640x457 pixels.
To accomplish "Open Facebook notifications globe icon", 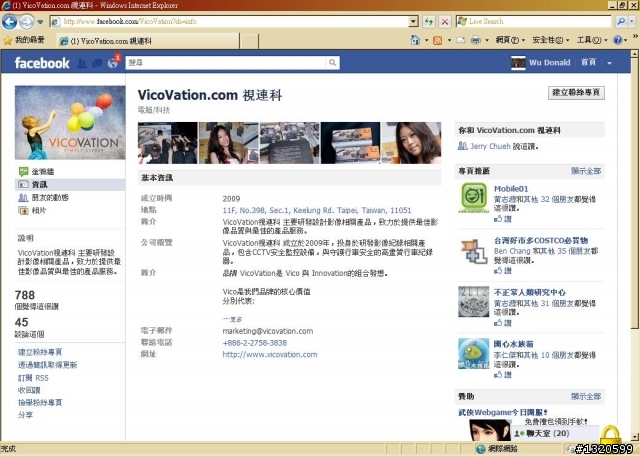I will point(113,63).
